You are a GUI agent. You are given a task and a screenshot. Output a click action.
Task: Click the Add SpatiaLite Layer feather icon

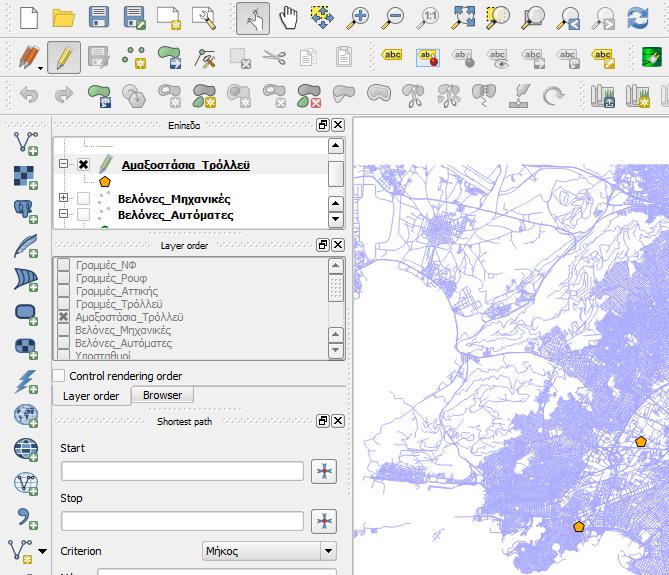click(26, 246)
